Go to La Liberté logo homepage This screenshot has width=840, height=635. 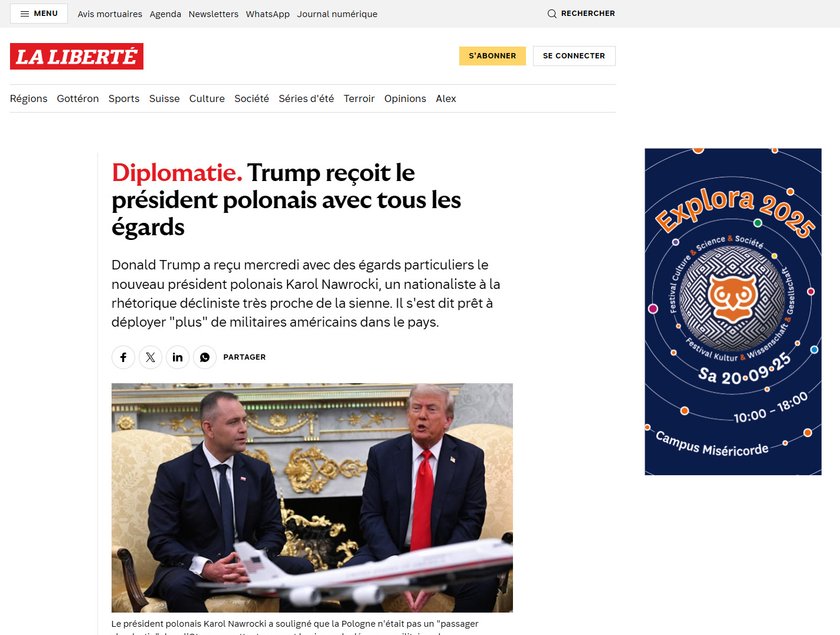pyautogui.click(x=77, y=56)
